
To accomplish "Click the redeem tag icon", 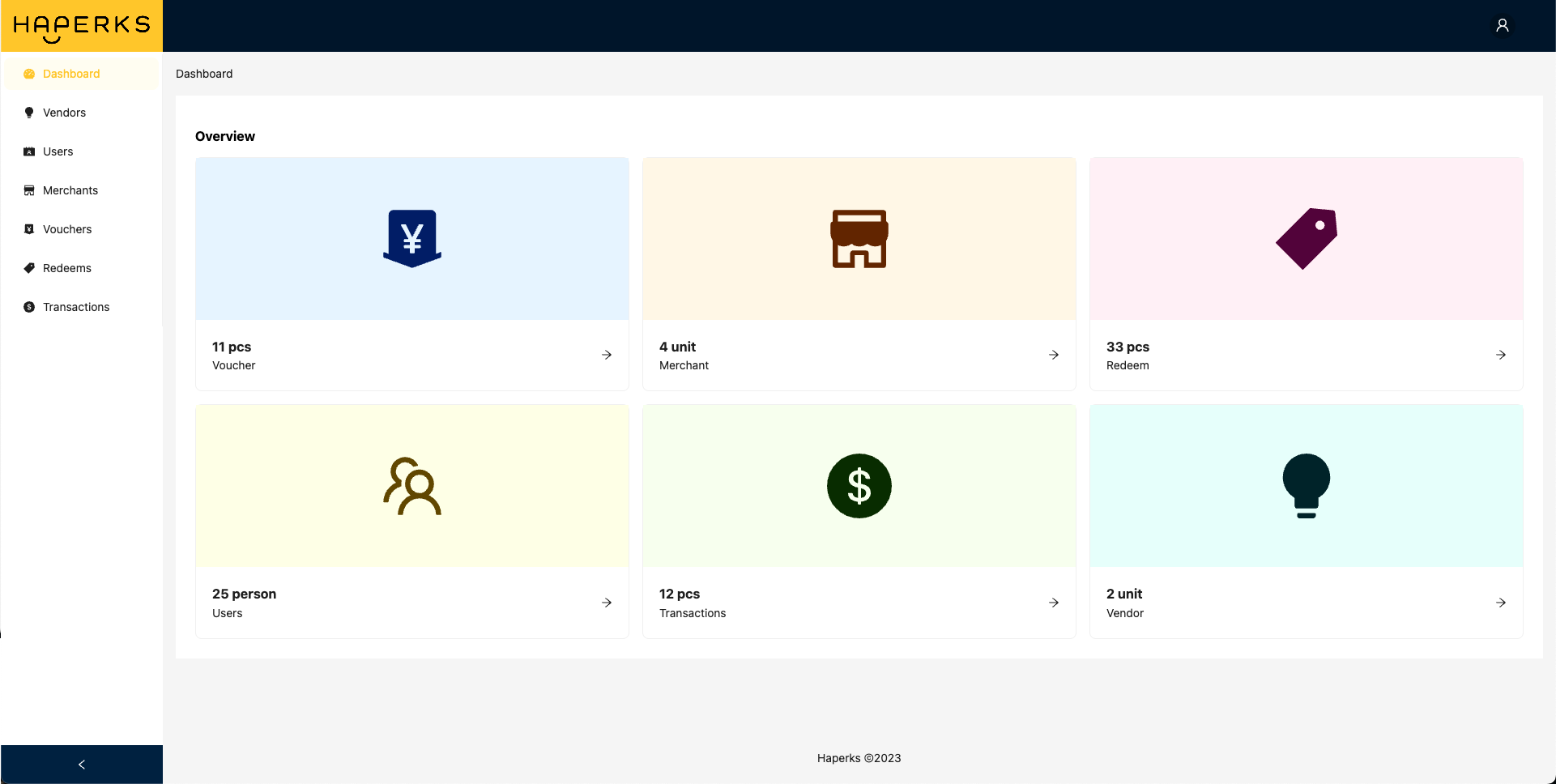I will tap(1306, 238).
